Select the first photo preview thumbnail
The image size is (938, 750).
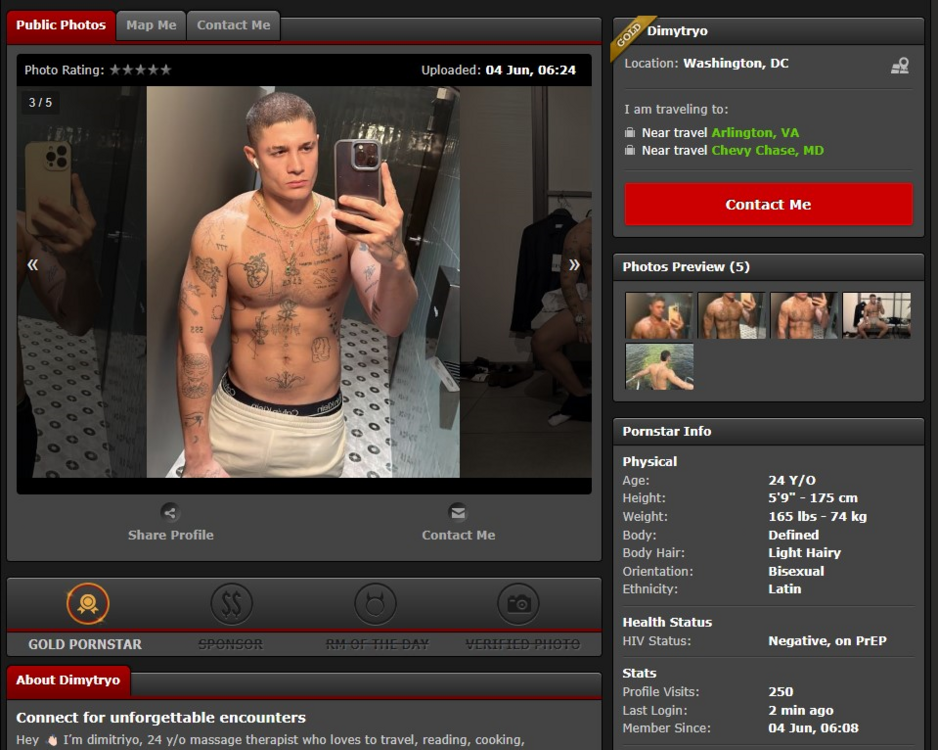pyautogui.click(x=659, y=315)
